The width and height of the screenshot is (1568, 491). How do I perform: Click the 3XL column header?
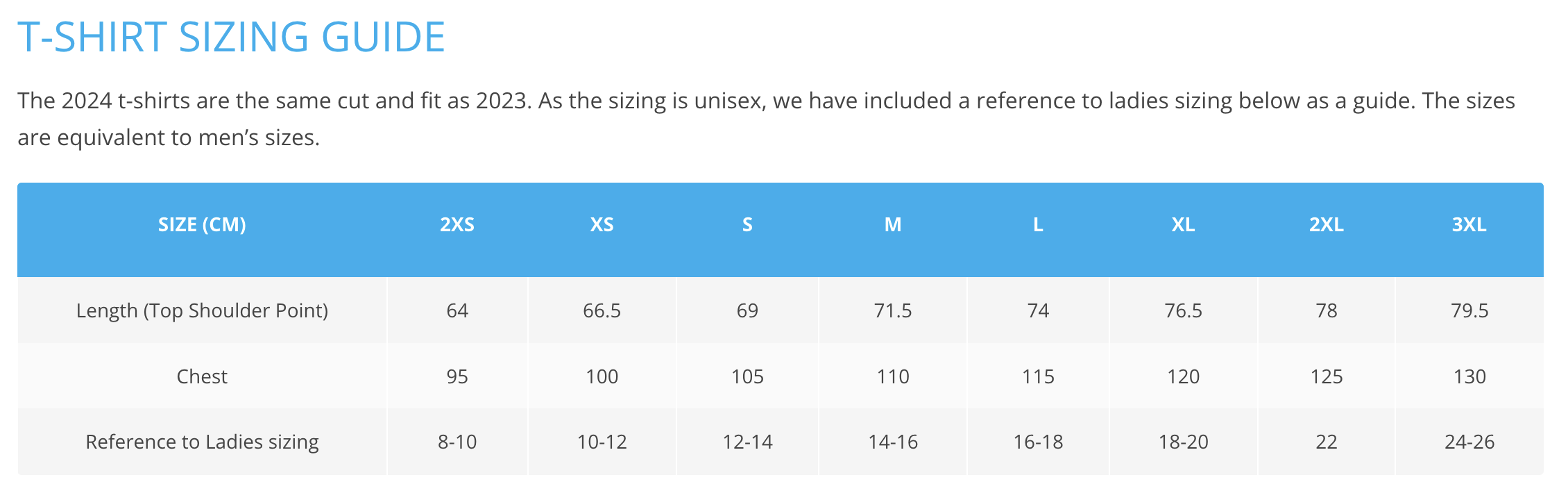[x=1469, y=225]
